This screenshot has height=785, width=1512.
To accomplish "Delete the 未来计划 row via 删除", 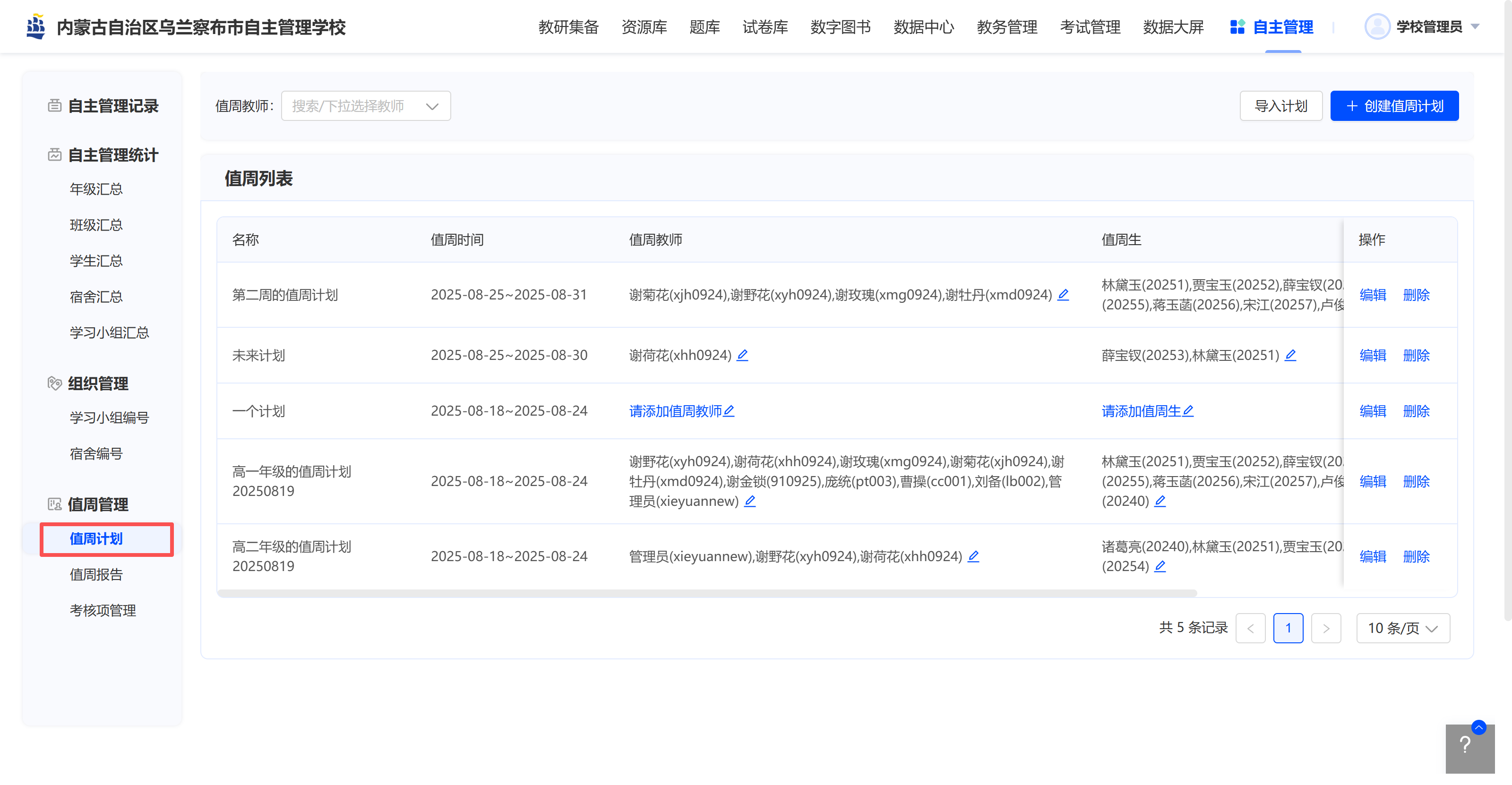I will click(1416, 356).
